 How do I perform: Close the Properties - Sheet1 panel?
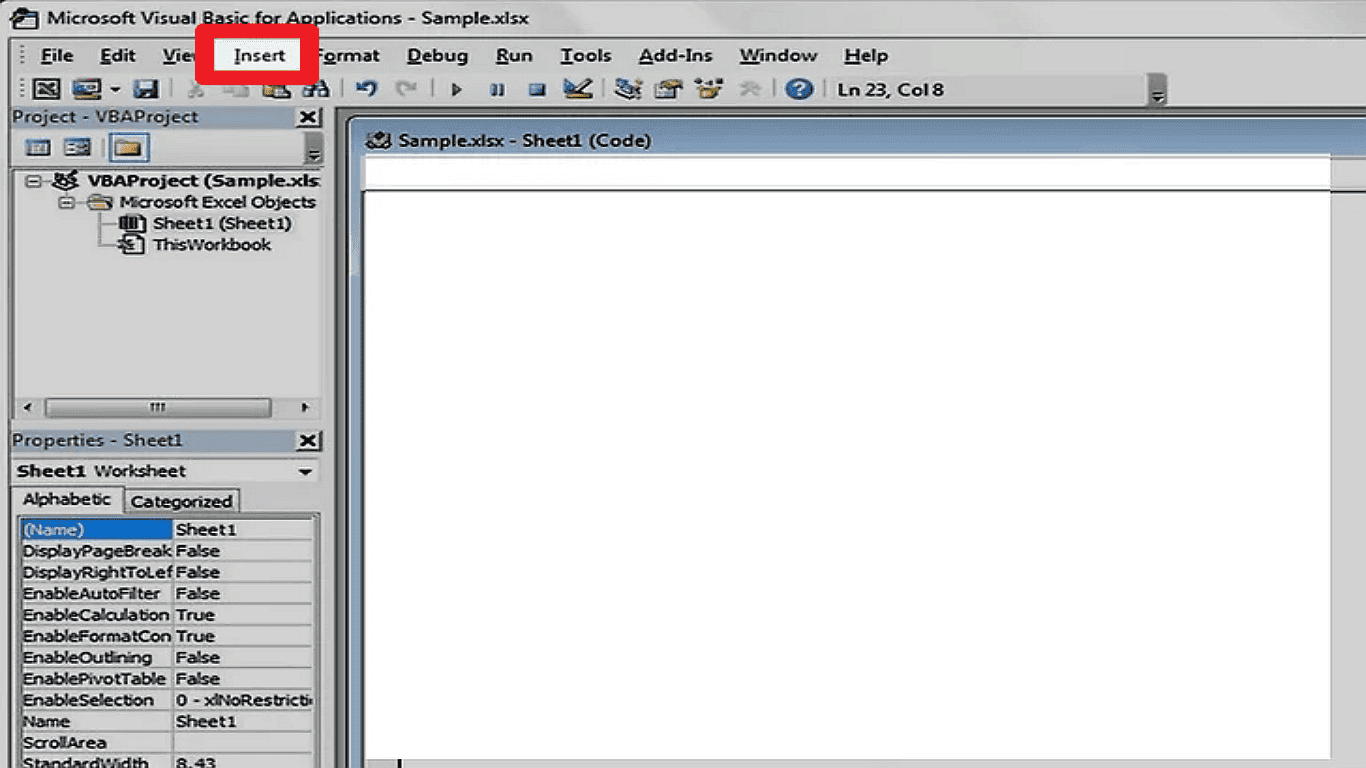[309, 441]
